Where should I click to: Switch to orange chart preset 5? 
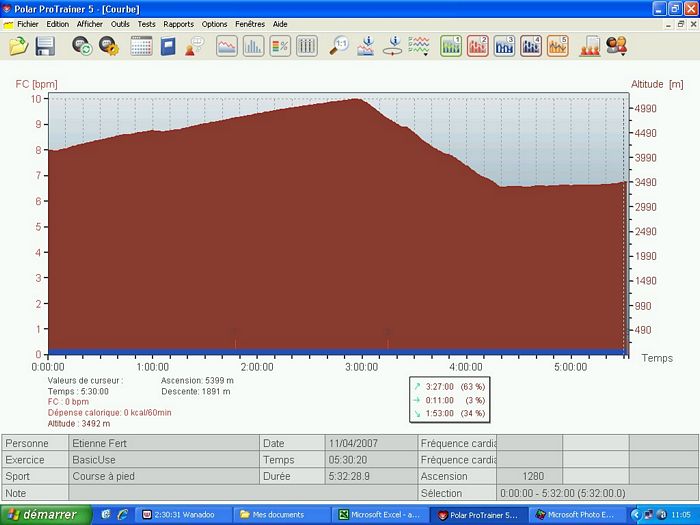pos(558,46)
